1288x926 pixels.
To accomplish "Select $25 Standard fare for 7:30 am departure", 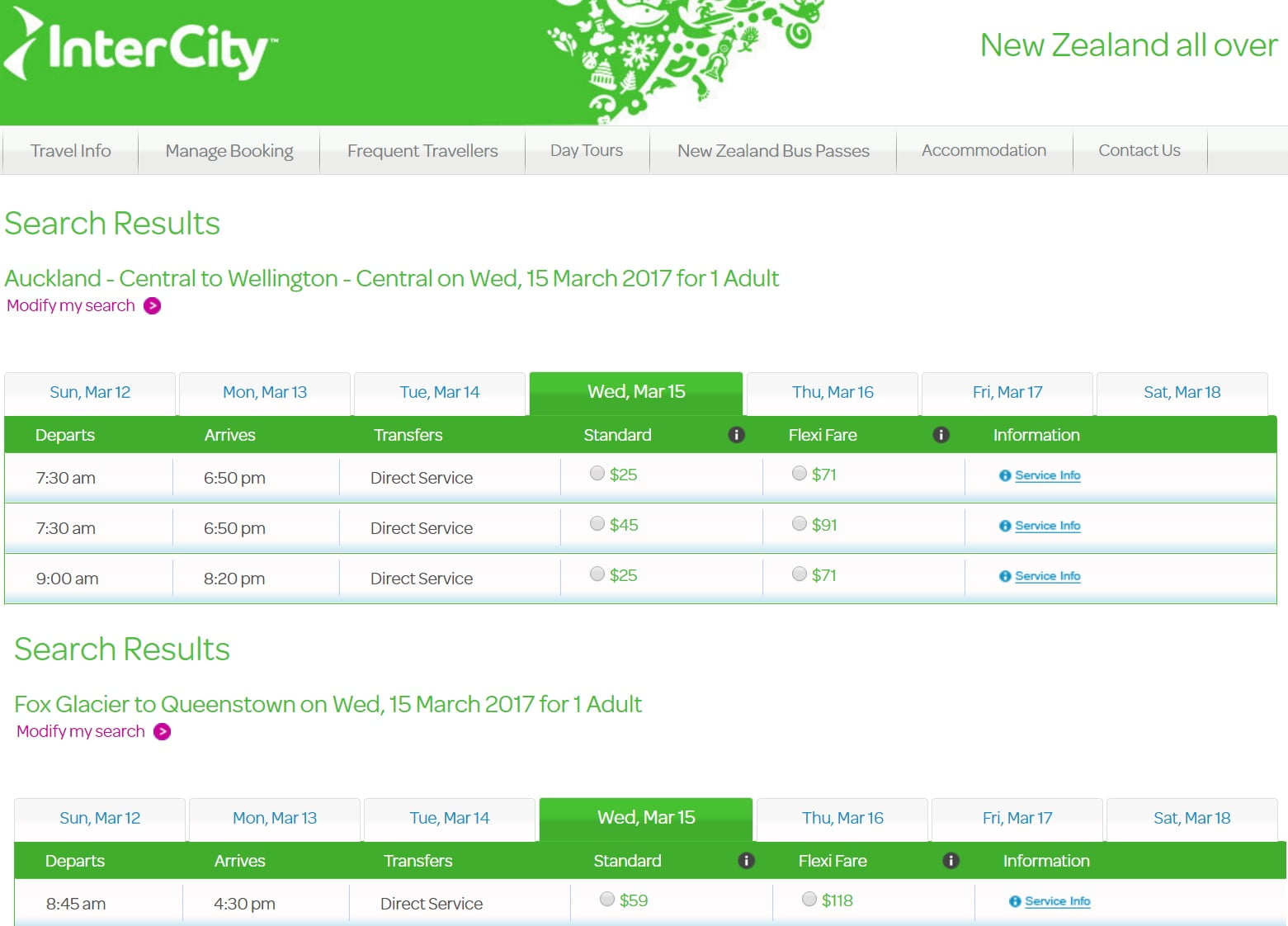I will tap(597, 473).
